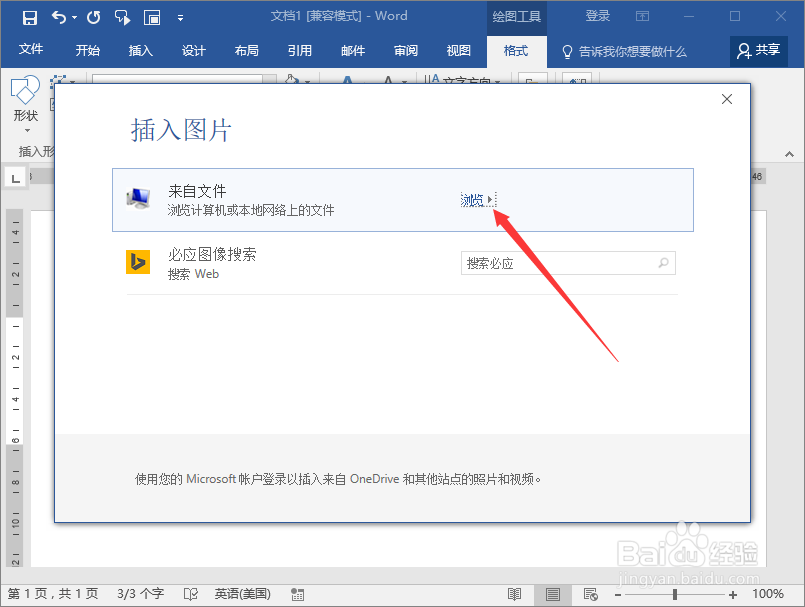Image resolution: width=805 pixels, height=607 pixels.
Task: Click the computer icon next to 来自文件
Action: pos(138,197)
